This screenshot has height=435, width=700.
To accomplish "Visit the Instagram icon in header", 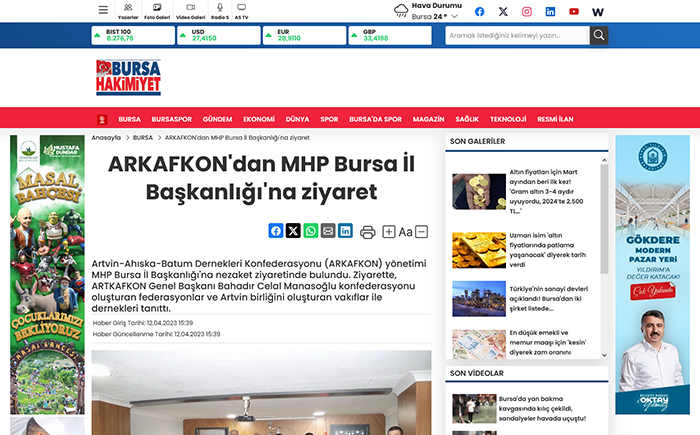I will (527, 12).
